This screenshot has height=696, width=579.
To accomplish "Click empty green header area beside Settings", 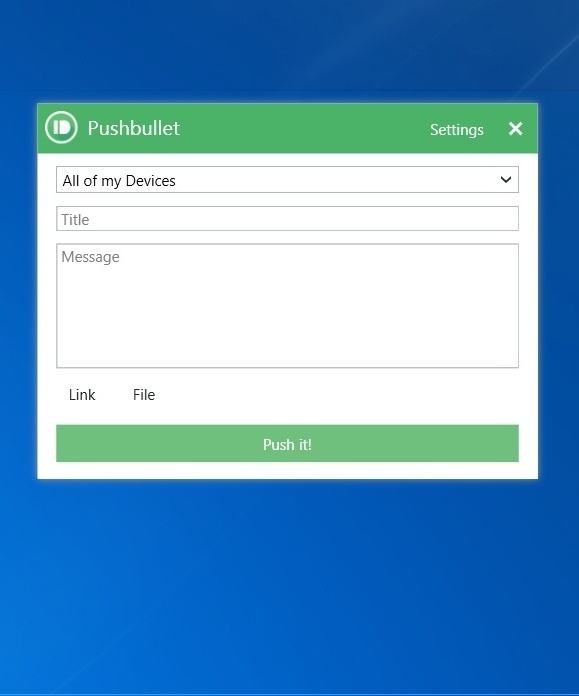I will (302, 129).
